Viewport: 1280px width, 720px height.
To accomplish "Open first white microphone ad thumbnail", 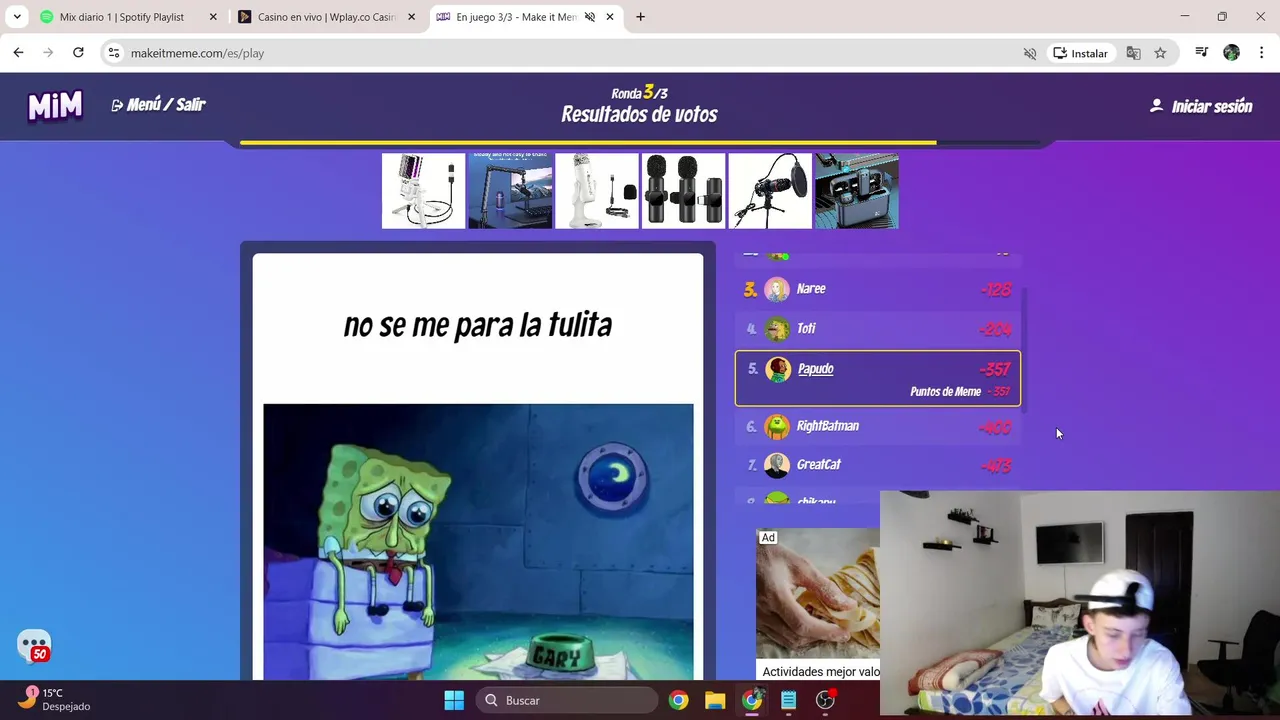I will [423, 190].
